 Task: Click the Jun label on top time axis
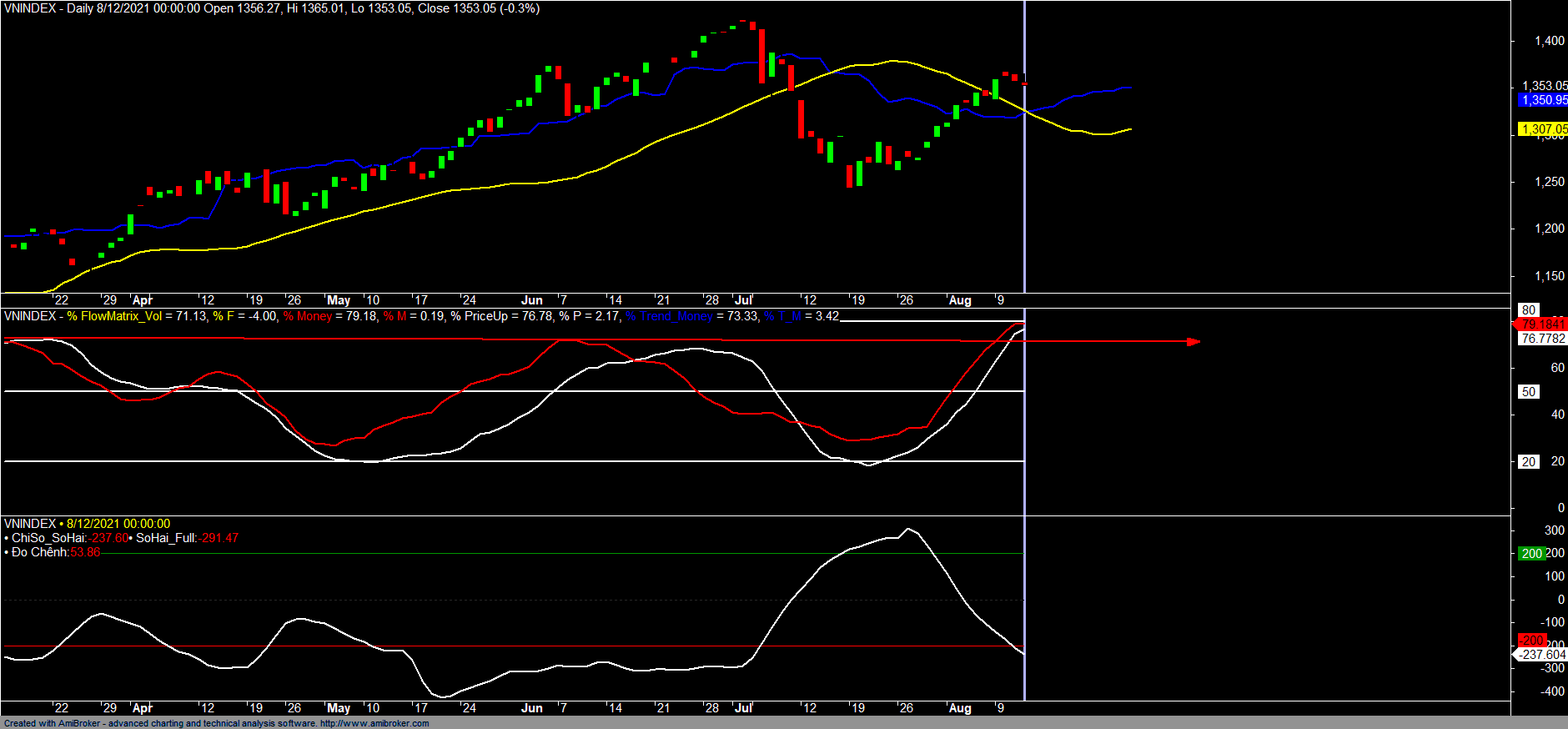pyautogui.click(x=531, y=300)
